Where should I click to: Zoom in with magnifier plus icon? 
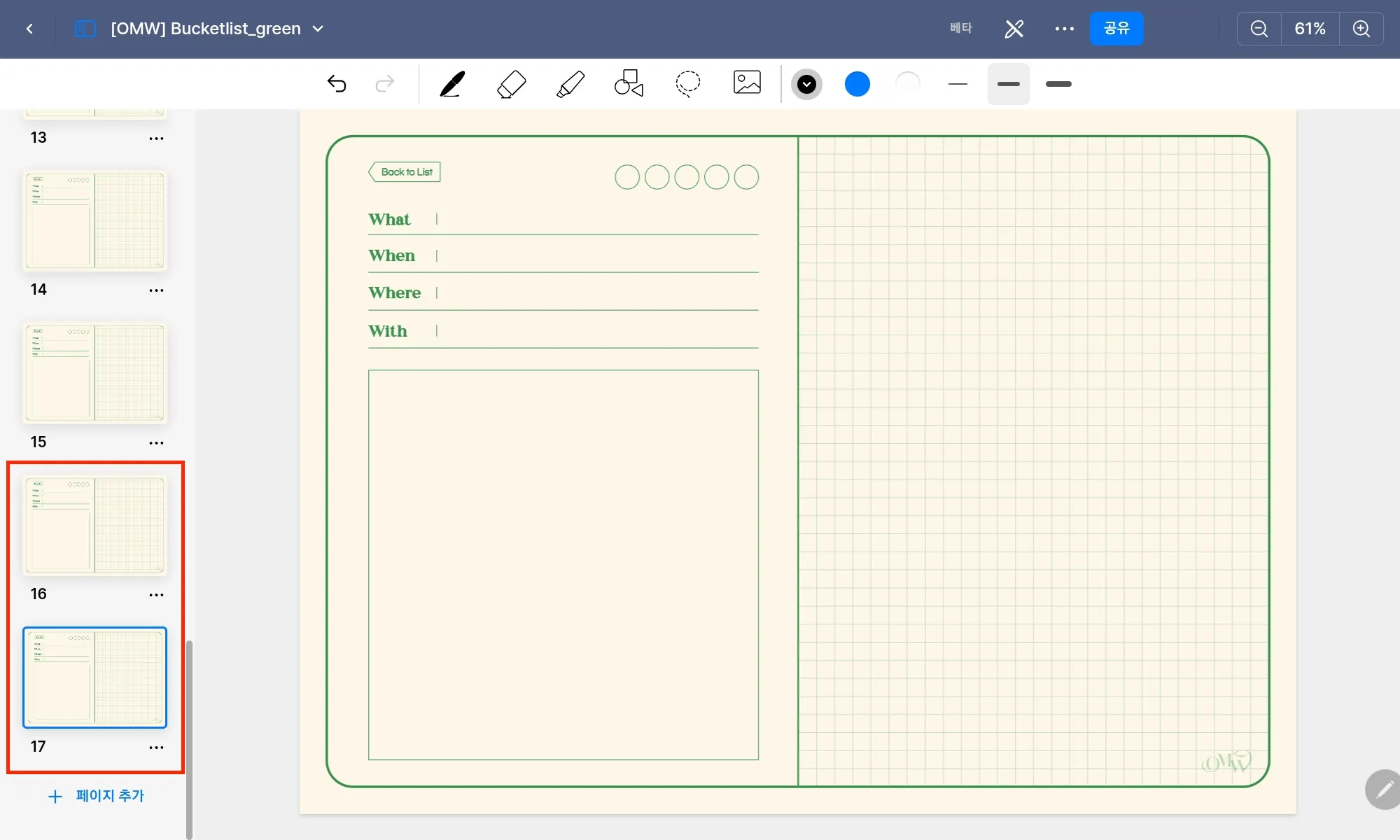(x=1361, y=29)
